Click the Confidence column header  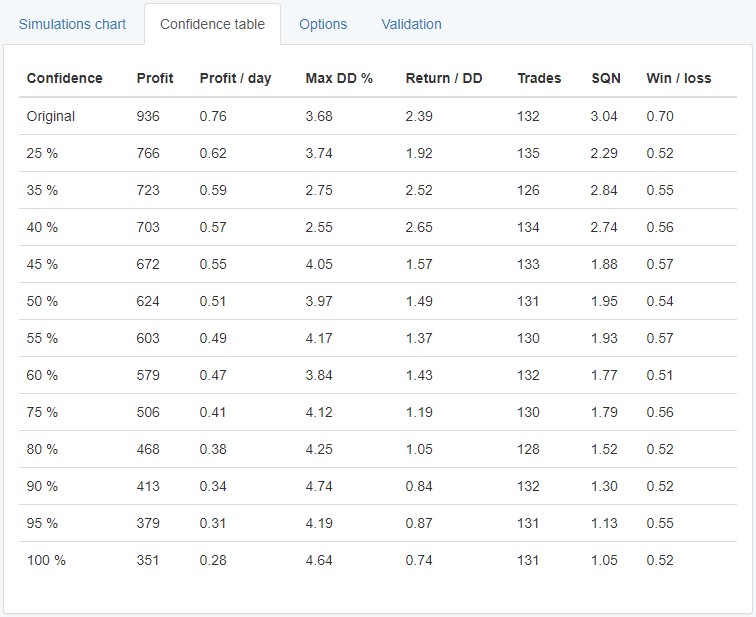64,78
